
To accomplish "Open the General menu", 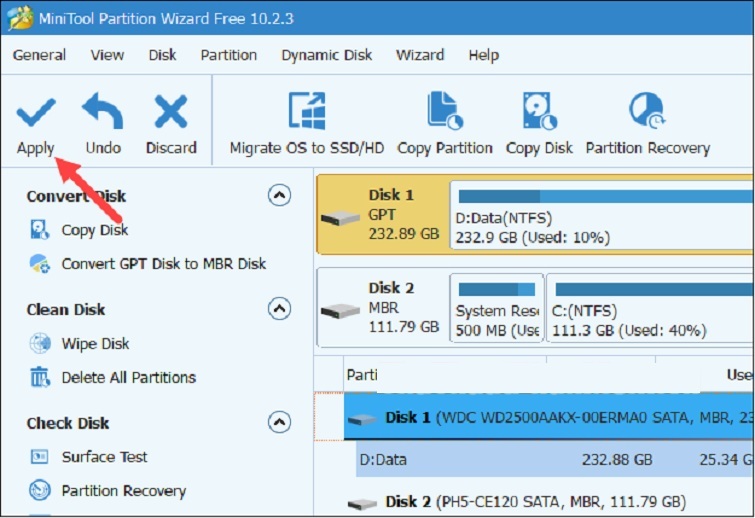I will [39, 55].
